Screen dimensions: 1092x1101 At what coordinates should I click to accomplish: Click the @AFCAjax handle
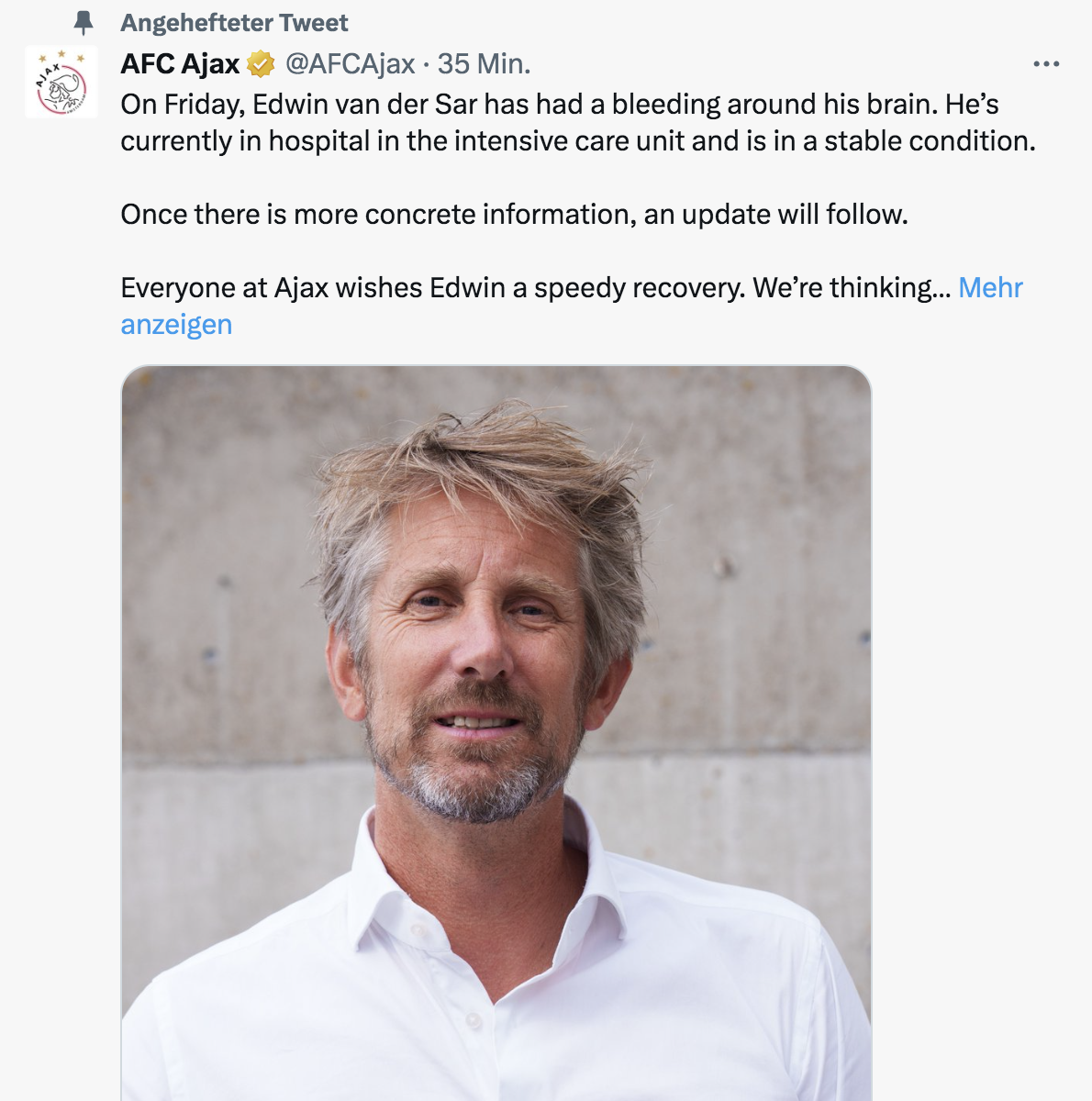point(350,64)
